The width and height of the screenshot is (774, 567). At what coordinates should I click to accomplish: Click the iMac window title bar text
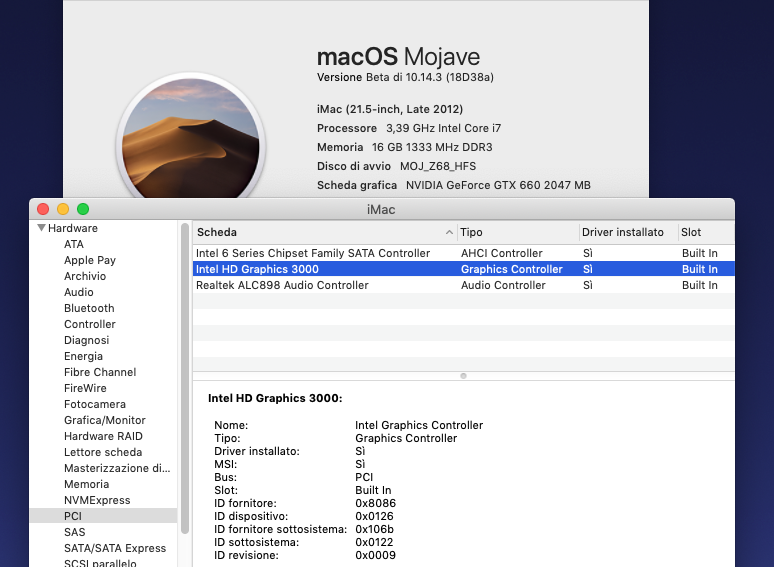click(381, 210)
